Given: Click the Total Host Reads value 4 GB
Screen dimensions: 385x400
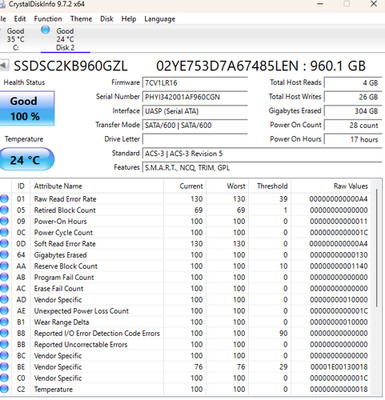Looking at the screenshot, I should 353,83.
